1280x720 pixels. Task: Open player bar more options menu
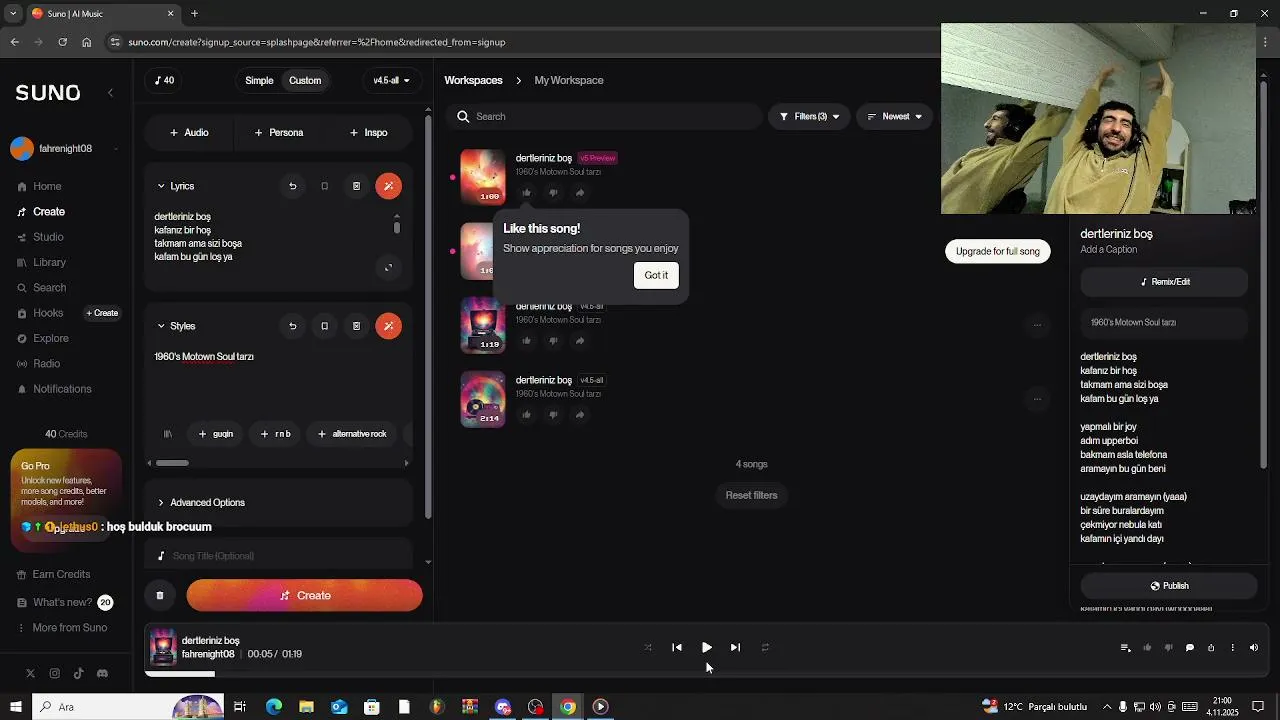point(1232,648)
